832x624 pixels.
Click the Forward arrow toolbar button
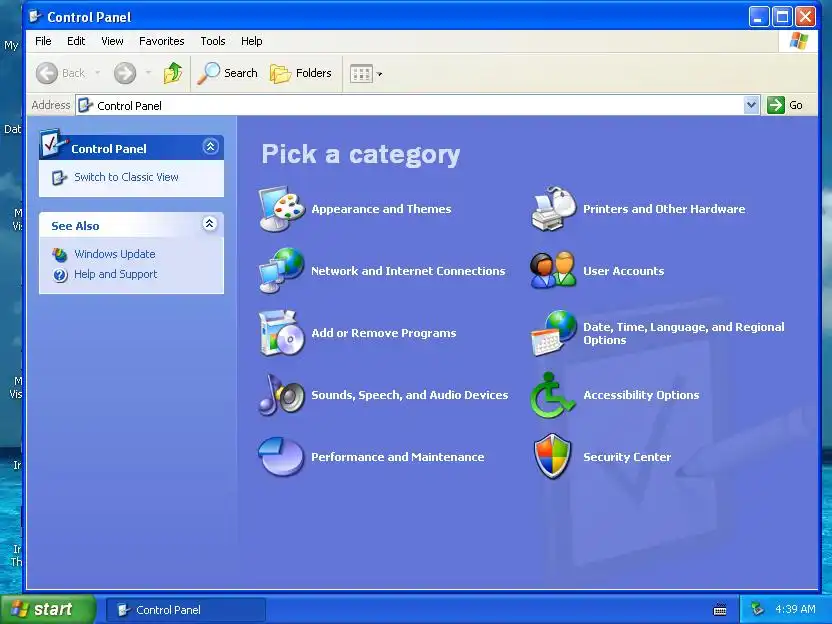pyautogui.click(x=125, y=73)
